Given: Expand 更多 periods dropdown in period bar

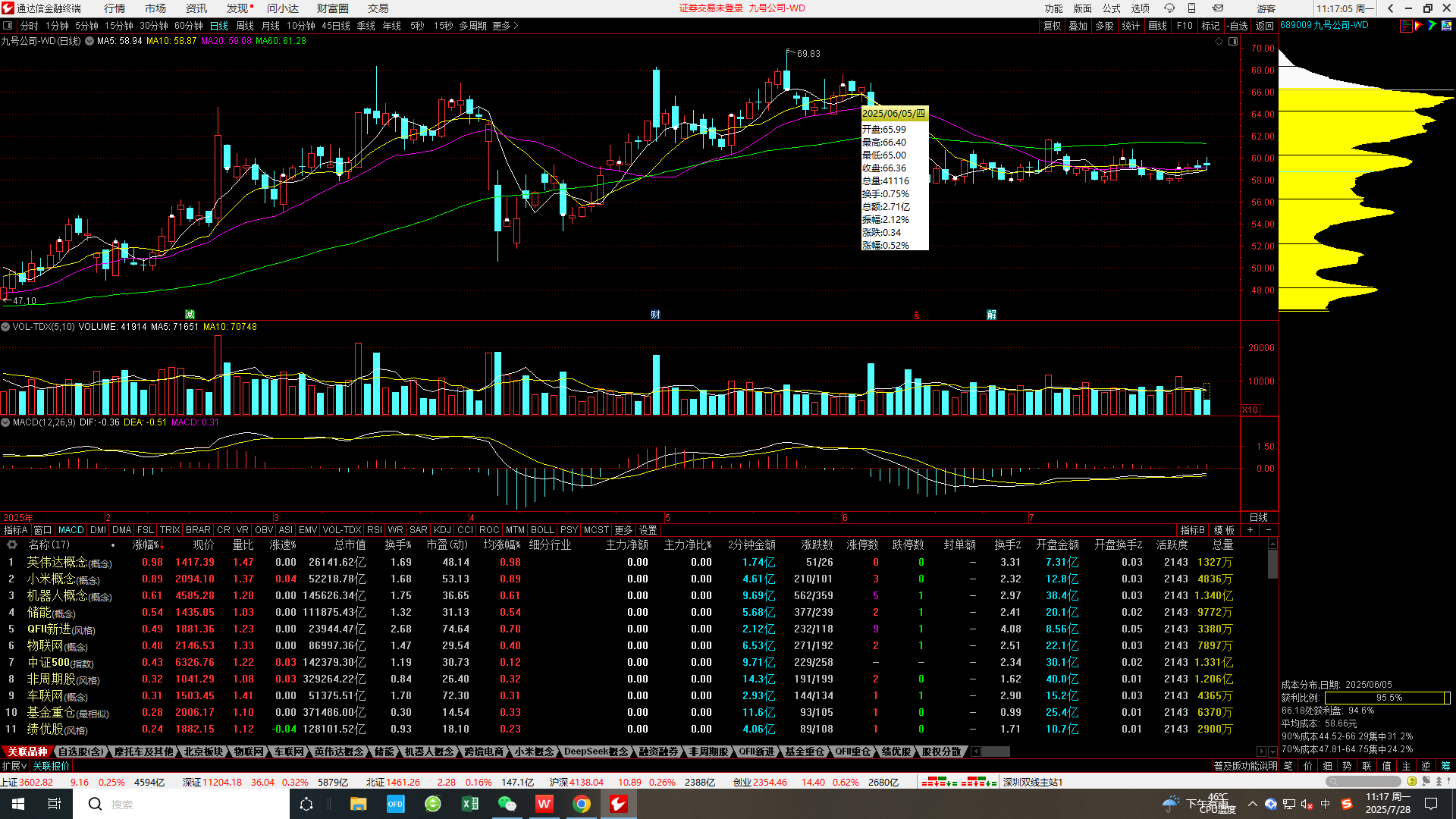Looking at the screenshot, I should pos(505,26).
